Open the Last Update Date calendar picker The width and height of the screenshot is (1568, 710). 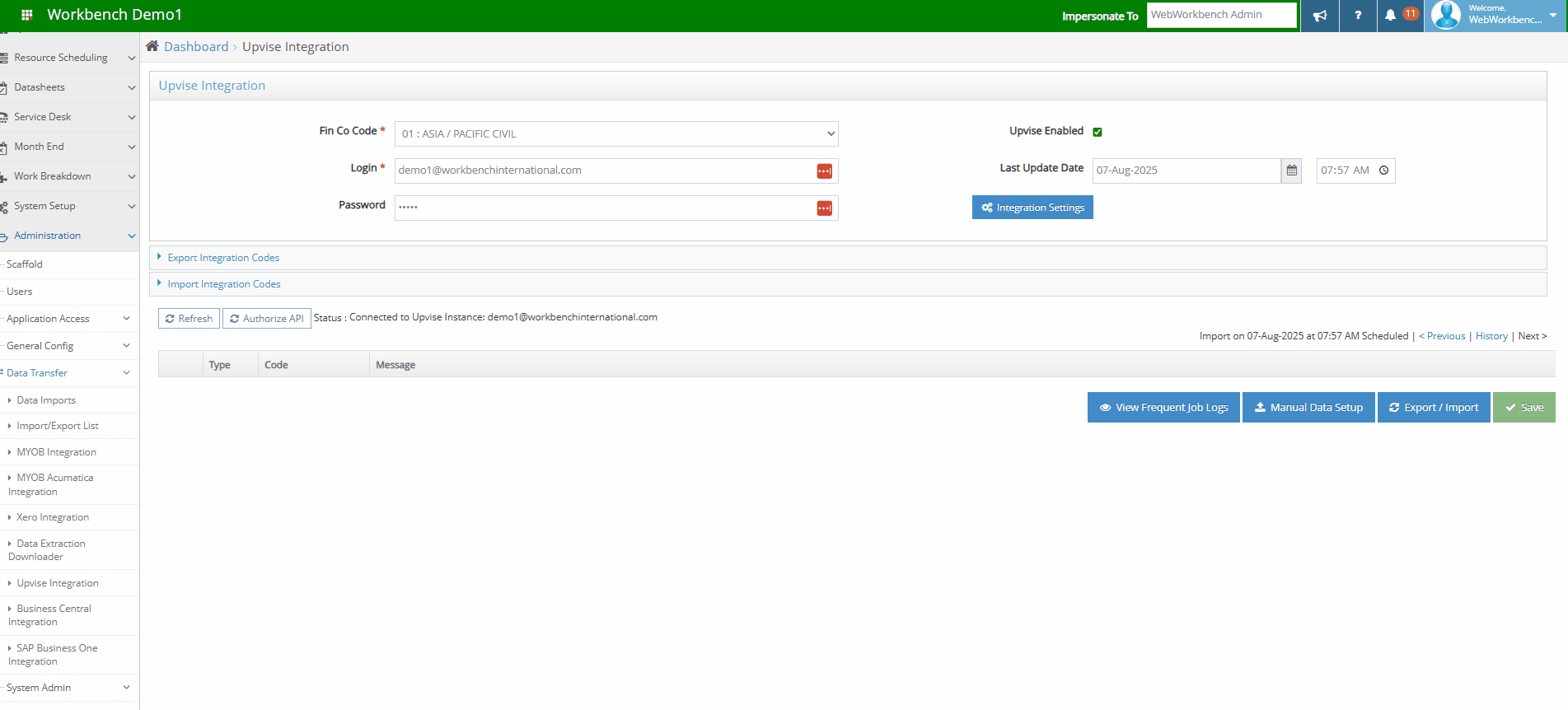(x=1292, y=170)
